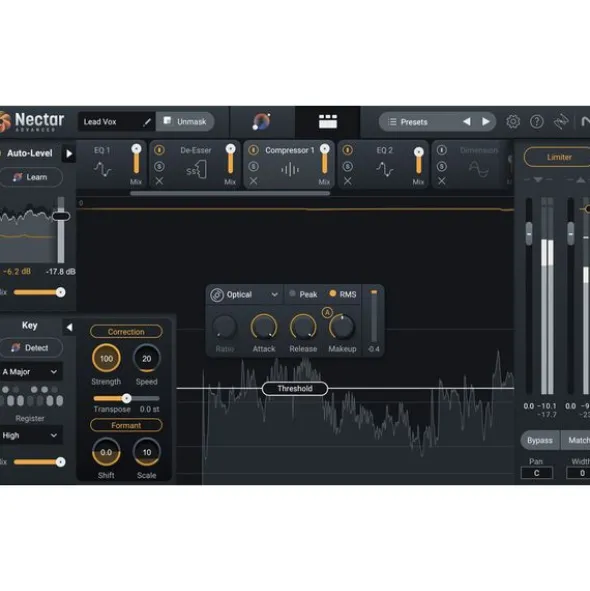Select the Dimension module wave icon
Image resolution: width=590 pixels, height=591 pixels.
[x=478, y=169]
